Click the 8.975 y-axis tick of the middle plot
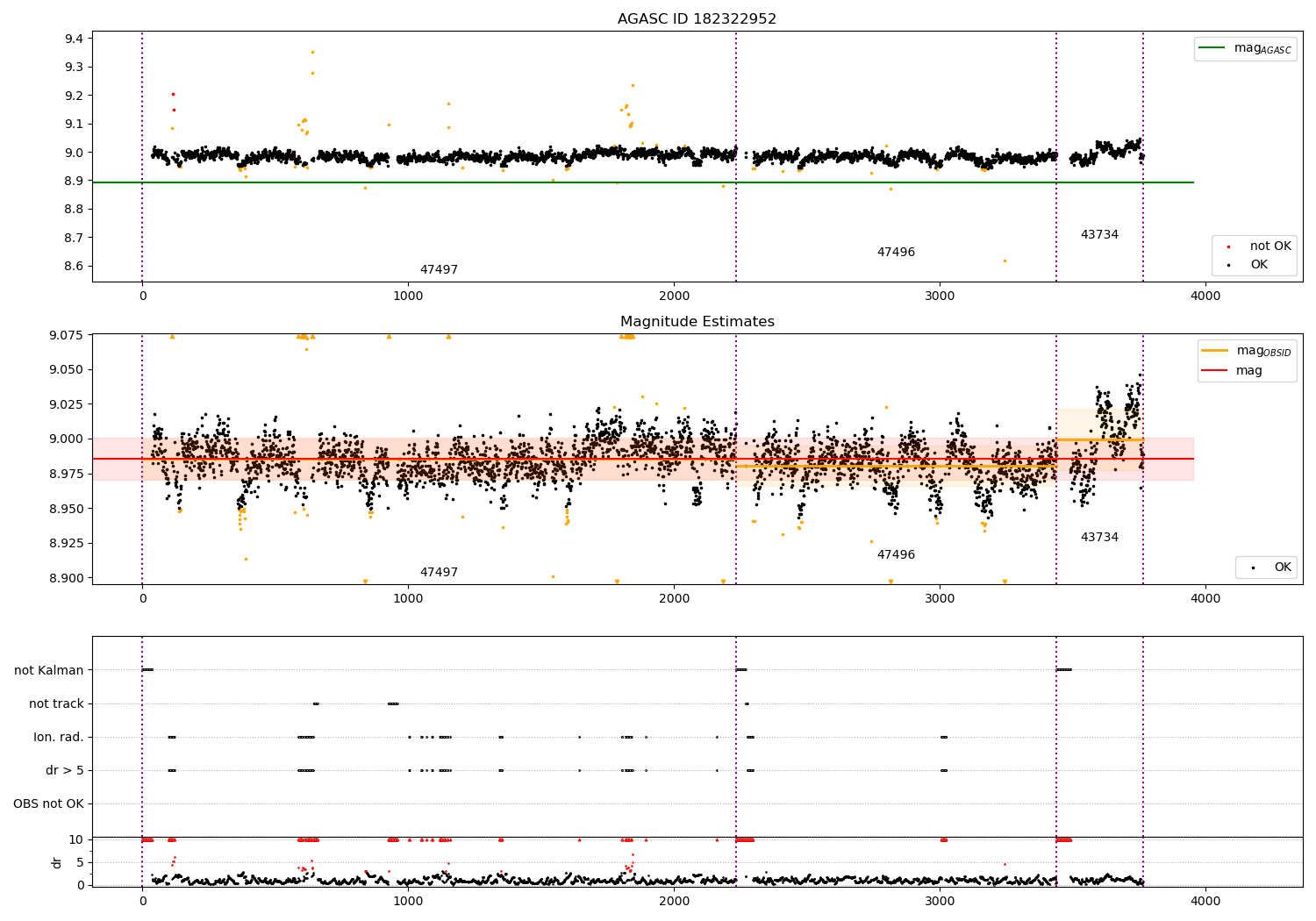The image size is (1316, 921). click(x=68, y=475)
